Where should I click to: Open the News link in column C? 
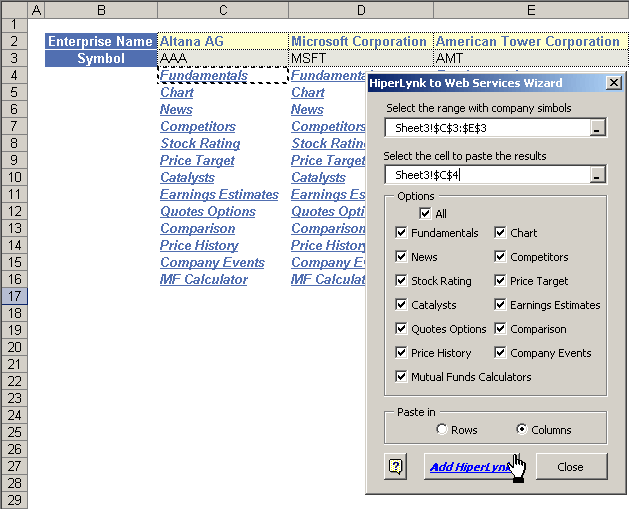[x=177, y=109]
